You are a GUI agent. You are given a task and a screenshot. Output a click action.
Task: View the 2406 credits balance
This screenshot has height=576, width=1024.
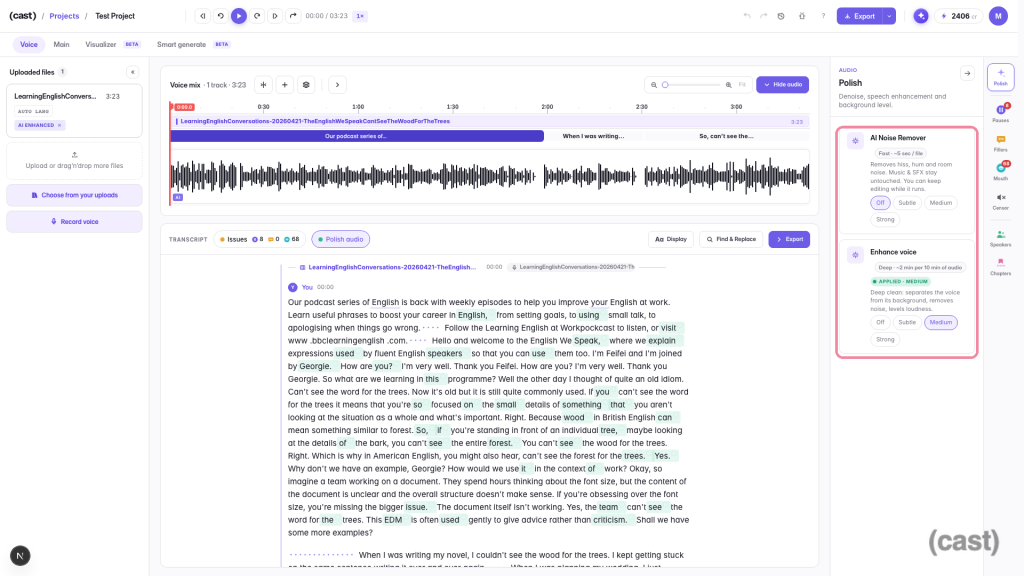coord(959,16)
